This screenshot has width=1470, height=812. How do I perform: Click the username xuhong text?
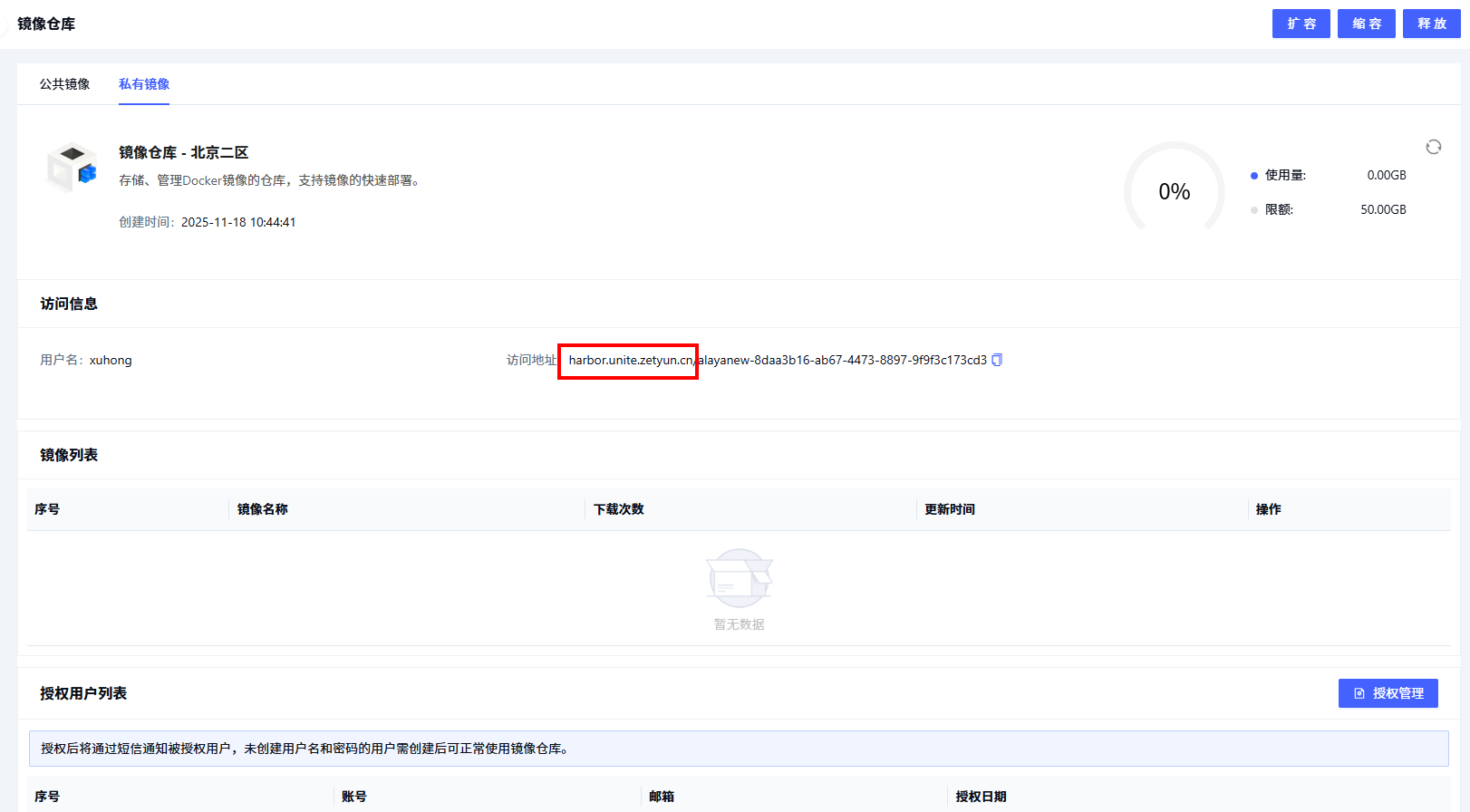pyautogui.click(x=111, y=361)
